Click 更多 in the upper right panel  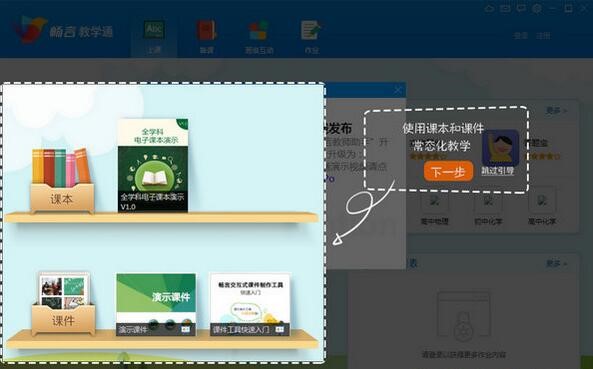[x=556, y=111]
